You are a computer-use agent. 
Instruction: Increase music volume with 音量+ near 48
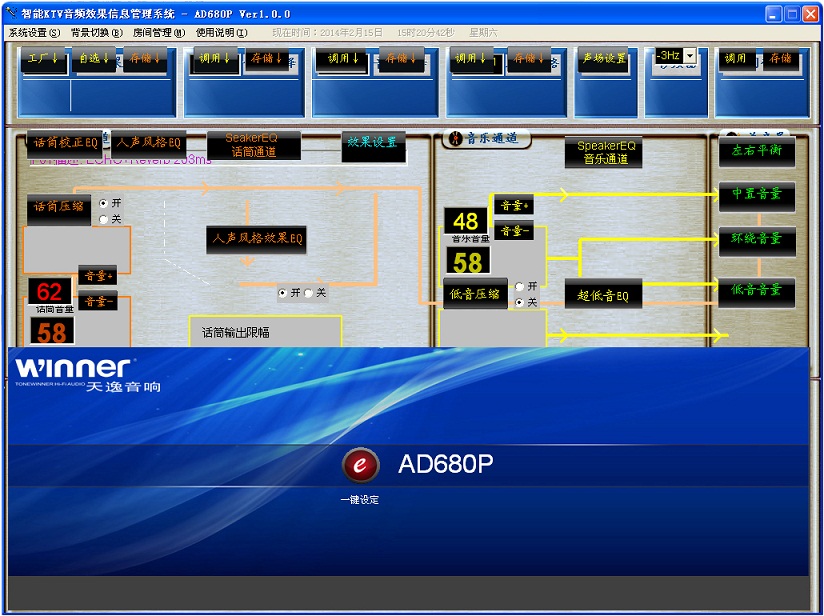click(513, 206)
